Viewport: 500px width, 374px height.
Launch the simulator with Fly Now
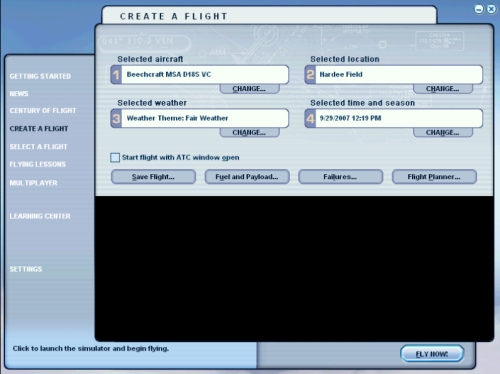coord(432,354)
